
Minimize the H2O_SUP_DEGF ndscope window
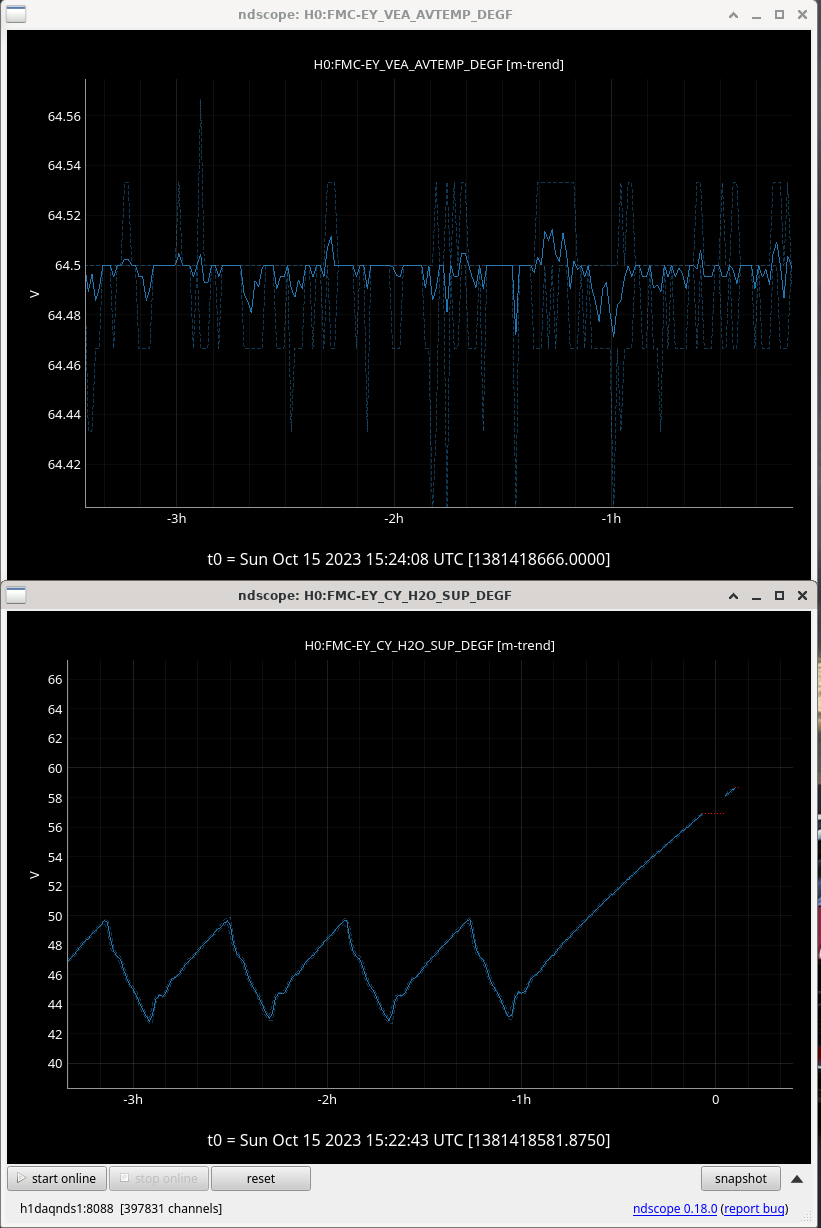pyautogui.click(x=757, y=595)
